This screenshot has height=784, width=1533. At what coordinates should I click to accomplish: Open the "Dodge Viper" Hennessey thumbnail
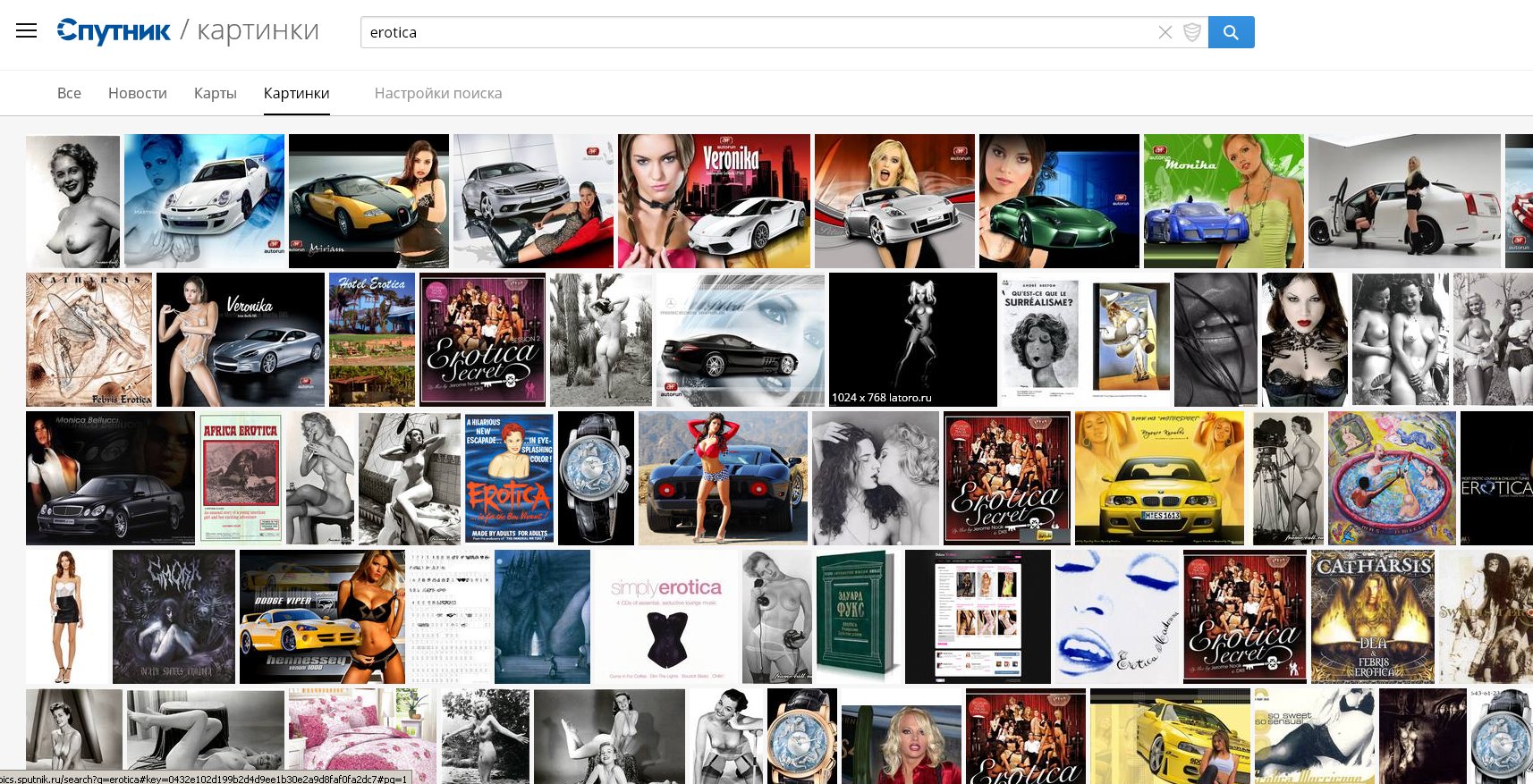point(322,617)
